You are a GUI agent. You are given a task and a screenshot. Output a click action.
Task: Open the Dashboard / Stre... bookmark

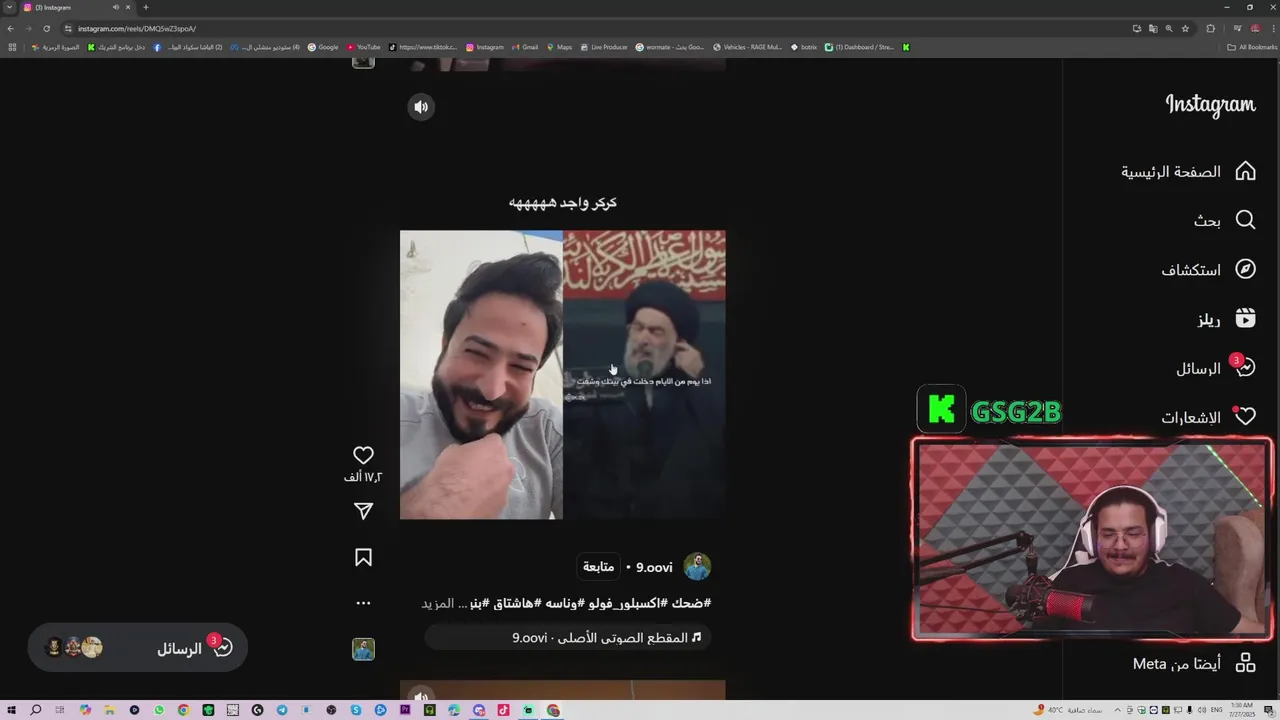(860, 47)
